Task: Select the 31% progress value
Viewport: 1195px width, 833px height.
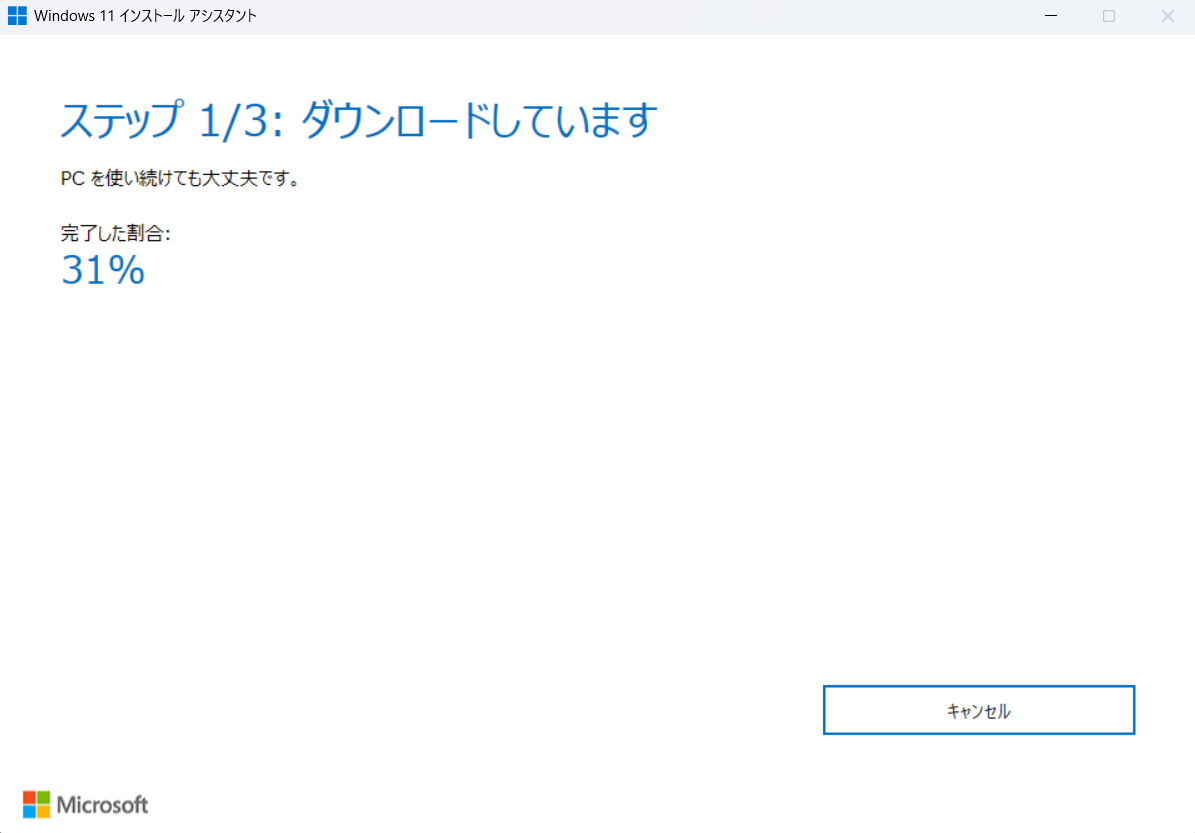Action: click(101, 269)
